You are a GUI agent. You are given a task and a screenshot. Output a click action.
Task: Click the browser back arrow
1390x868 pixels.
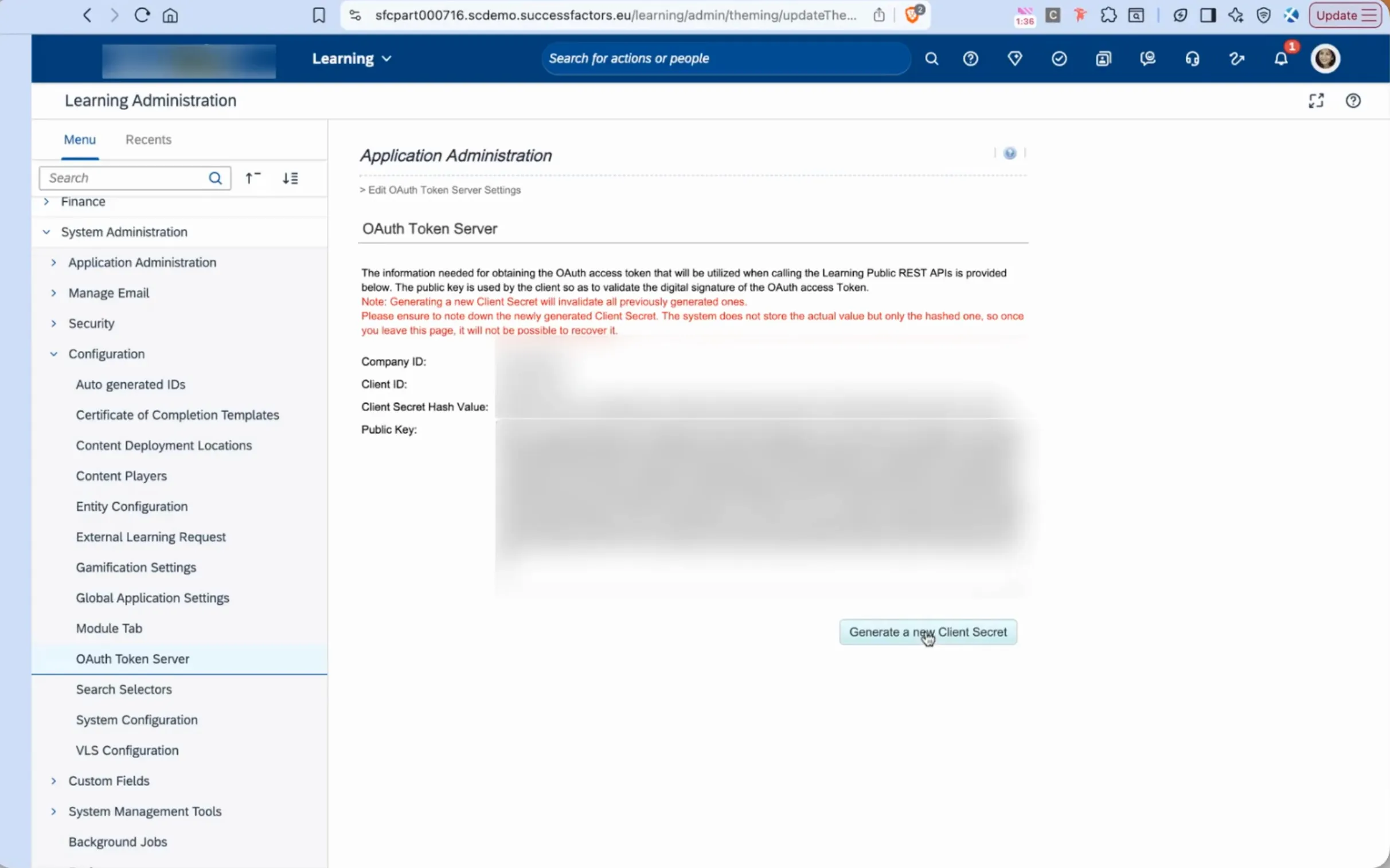click(x=87, y=15)
